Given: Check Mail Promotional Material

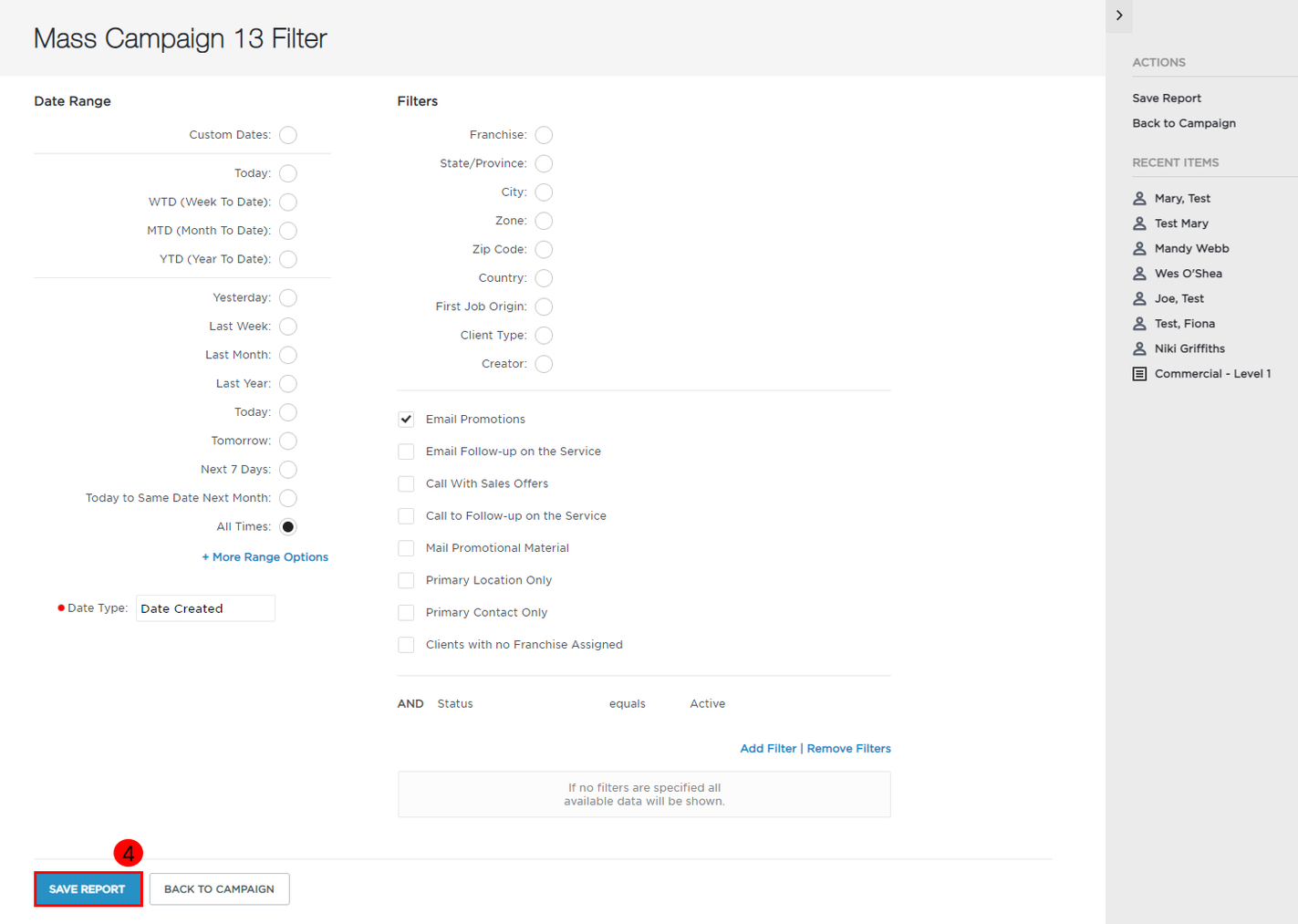Looking at the screenshot, I should click(x=406, y=548).
